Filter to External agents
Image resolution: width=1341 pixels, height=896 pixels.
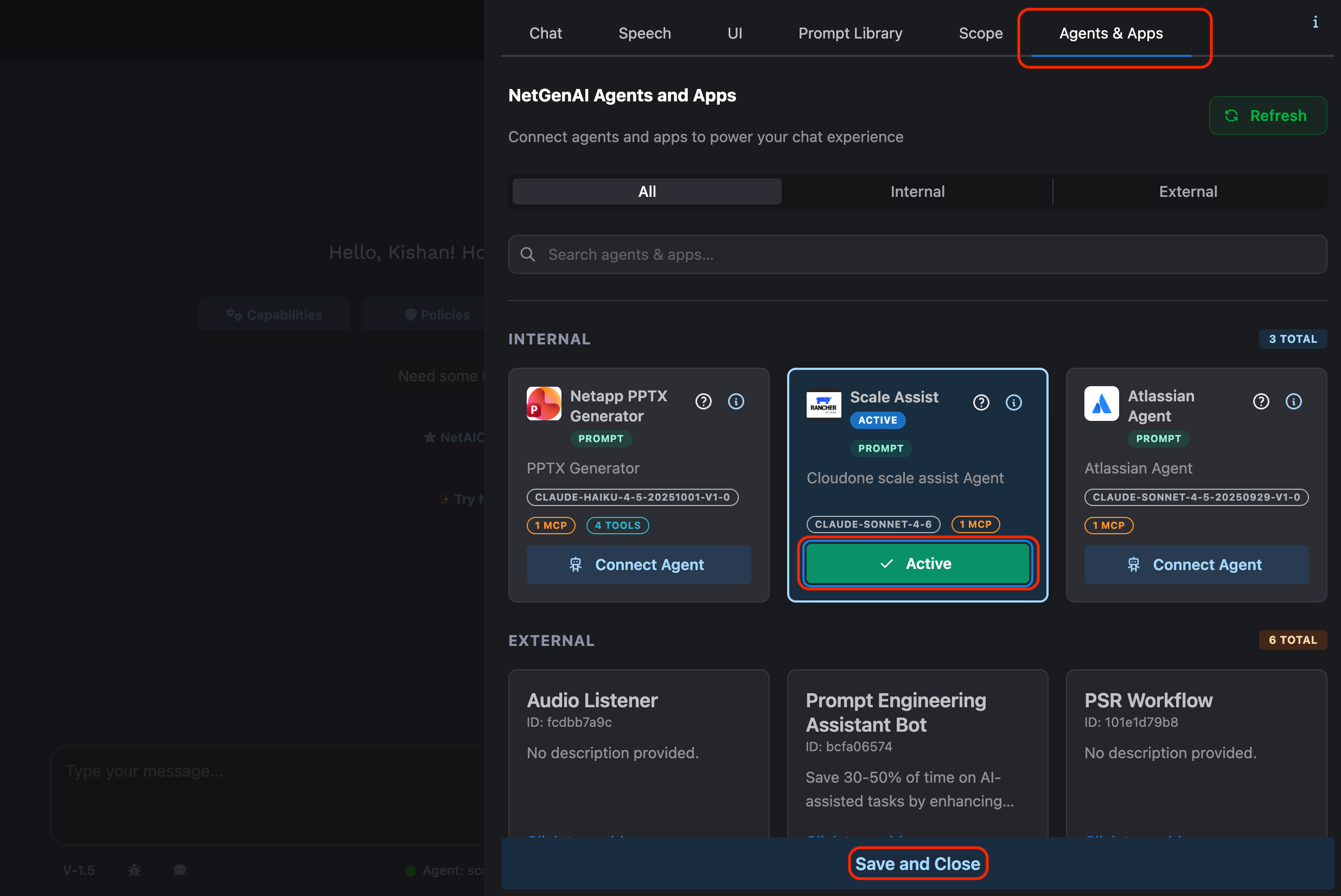[1188, 191]
